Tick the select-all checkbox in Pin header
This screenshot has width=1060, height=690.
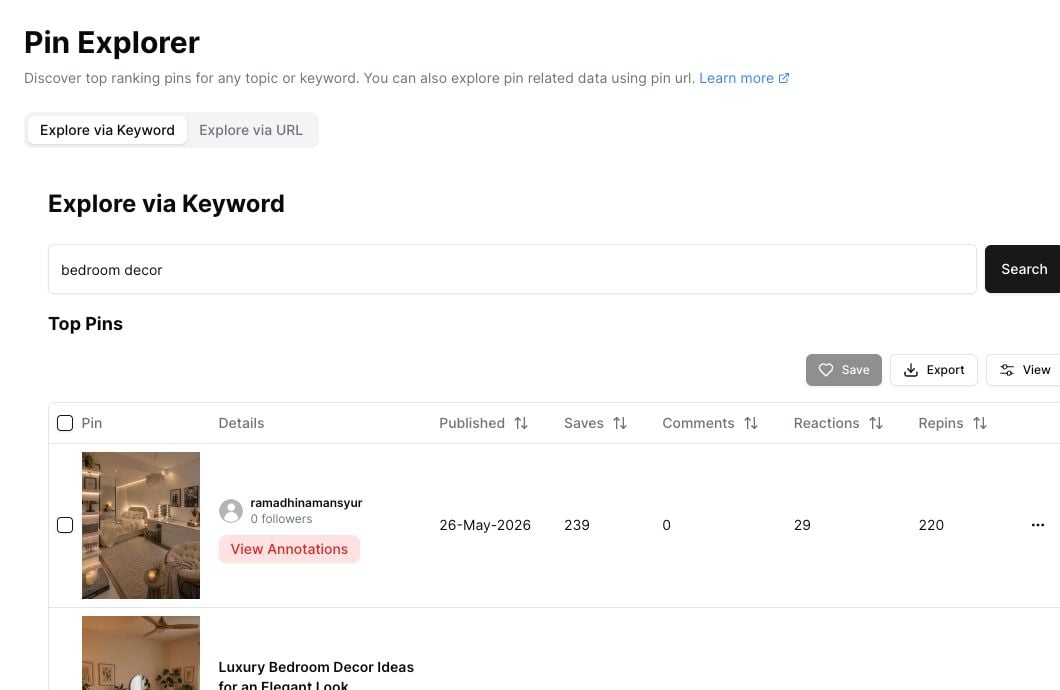coord(65,423)
